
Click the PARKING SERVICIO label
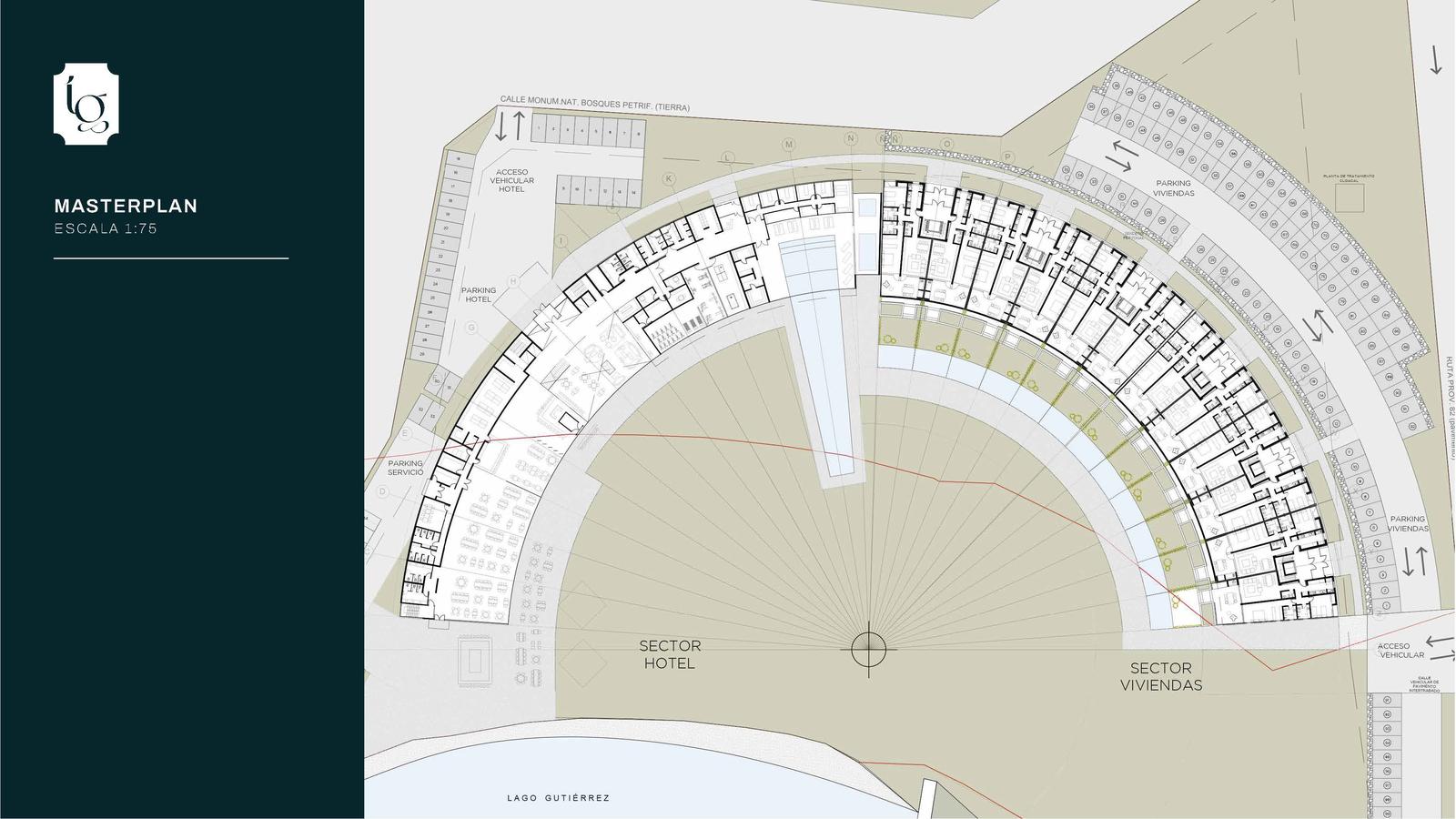pos(405,468)
